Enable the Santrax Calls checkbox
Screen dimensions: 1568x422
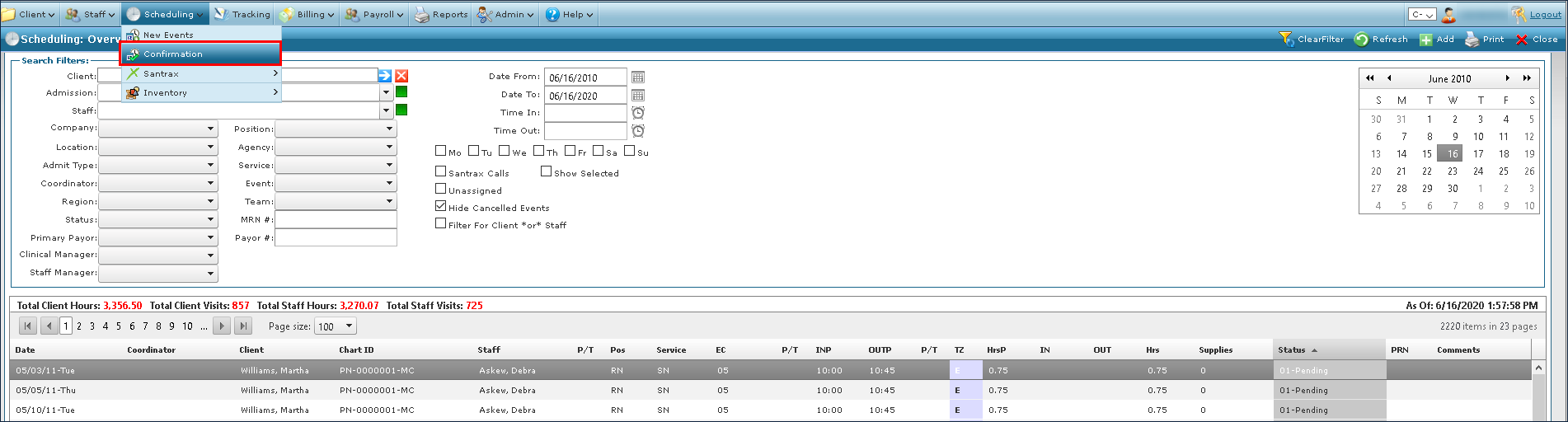(441, 171)
